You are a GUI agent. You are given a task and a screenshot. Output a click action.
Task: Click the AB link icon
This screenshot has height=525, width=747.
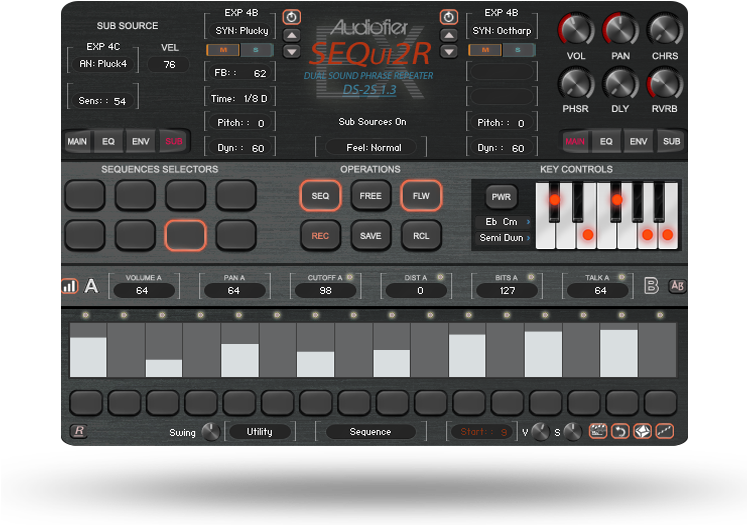[677, 286]
